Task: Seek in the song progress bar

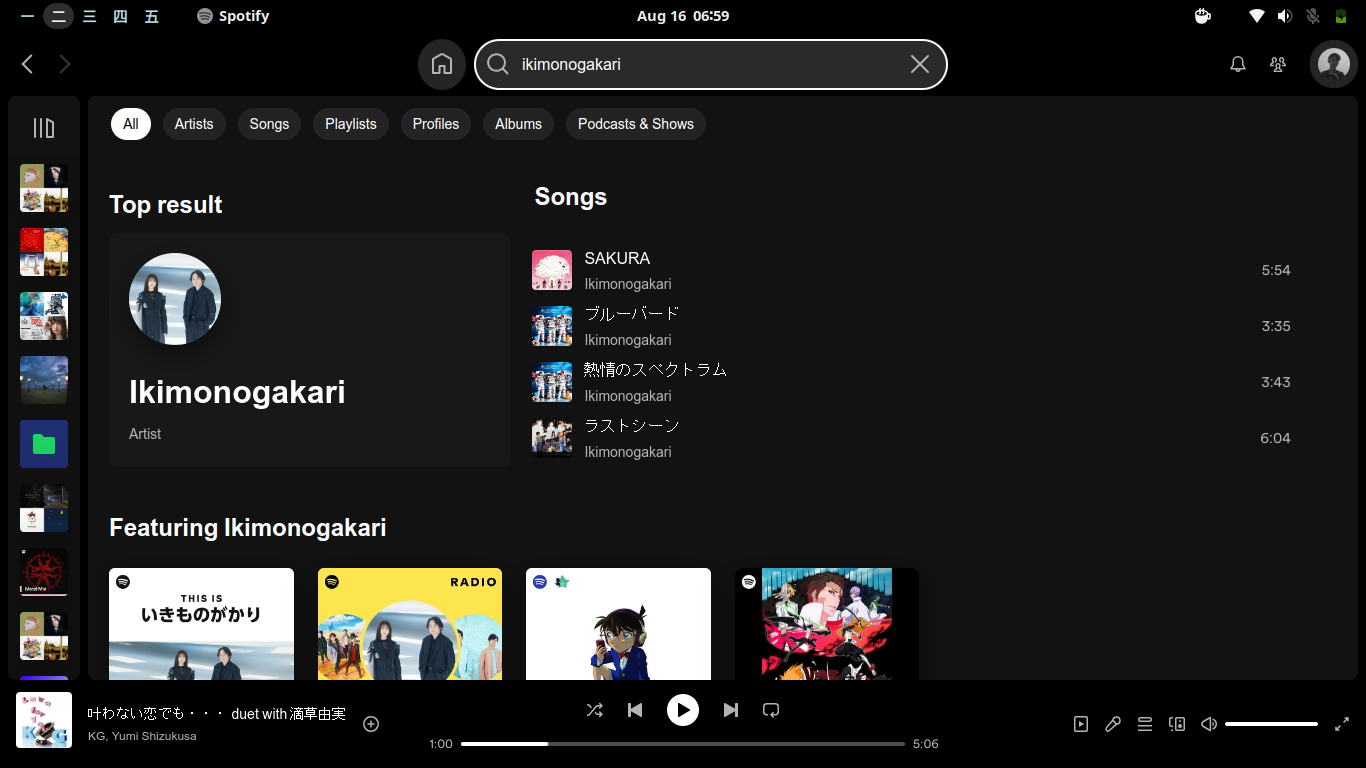Action: pyautogui.click(x=683, y=744)
